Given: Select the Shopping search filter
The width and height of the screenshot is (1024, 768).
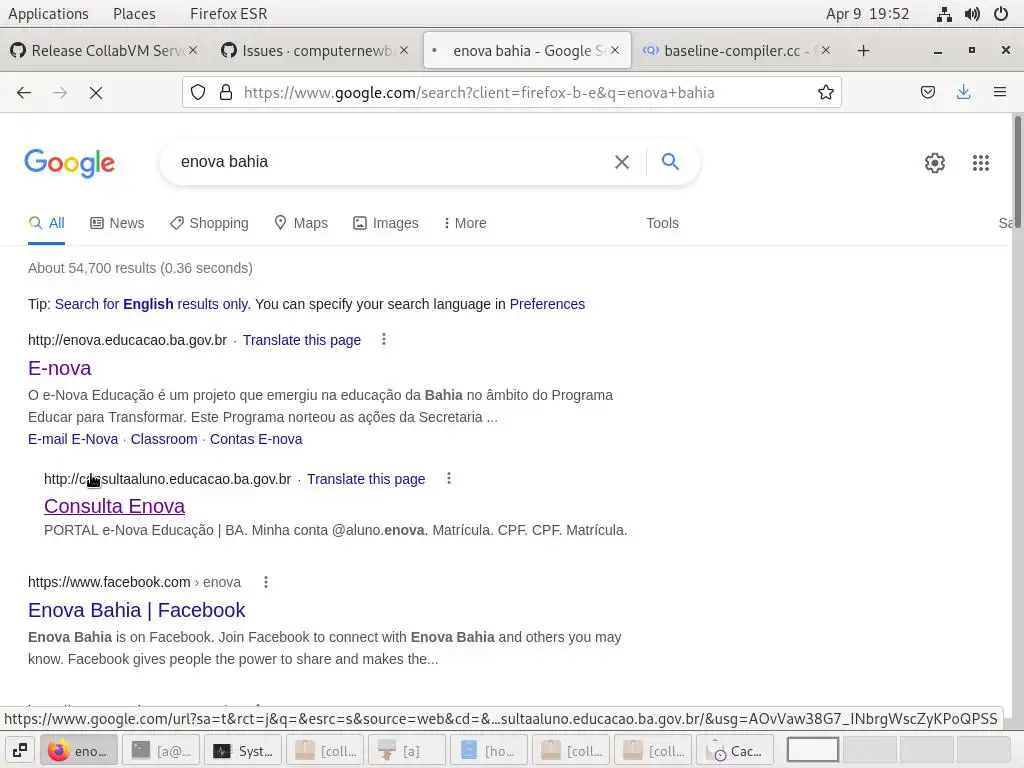Looking at the screenshot, I should (x=209, y=223).
